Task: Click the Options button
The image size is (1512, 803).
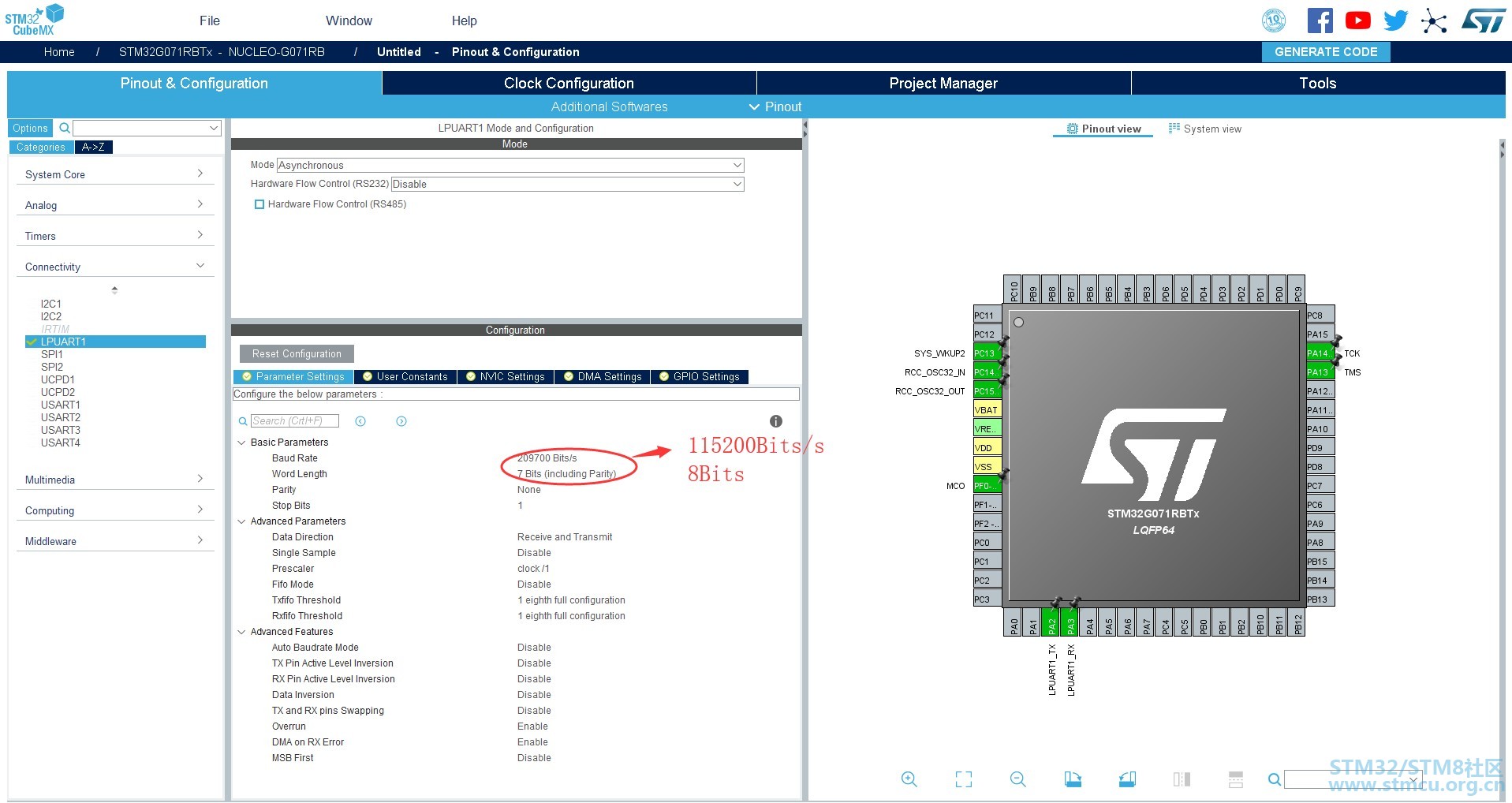Action: [x=30, y=128]
